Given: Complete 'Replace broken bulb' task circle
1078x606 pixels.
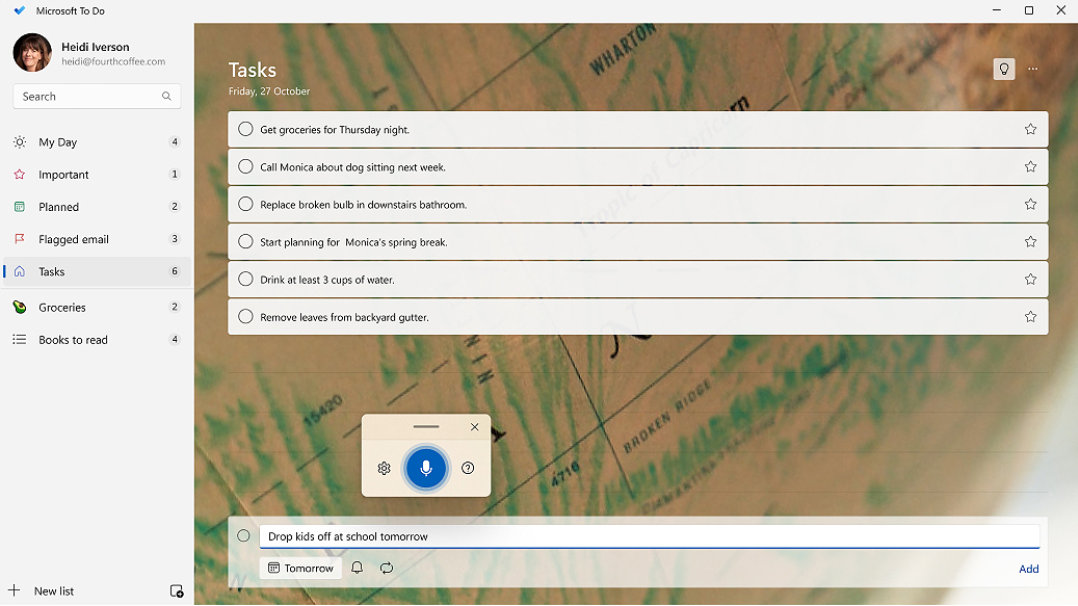Looking at the screenshot, I should click(x=245, y=204).
